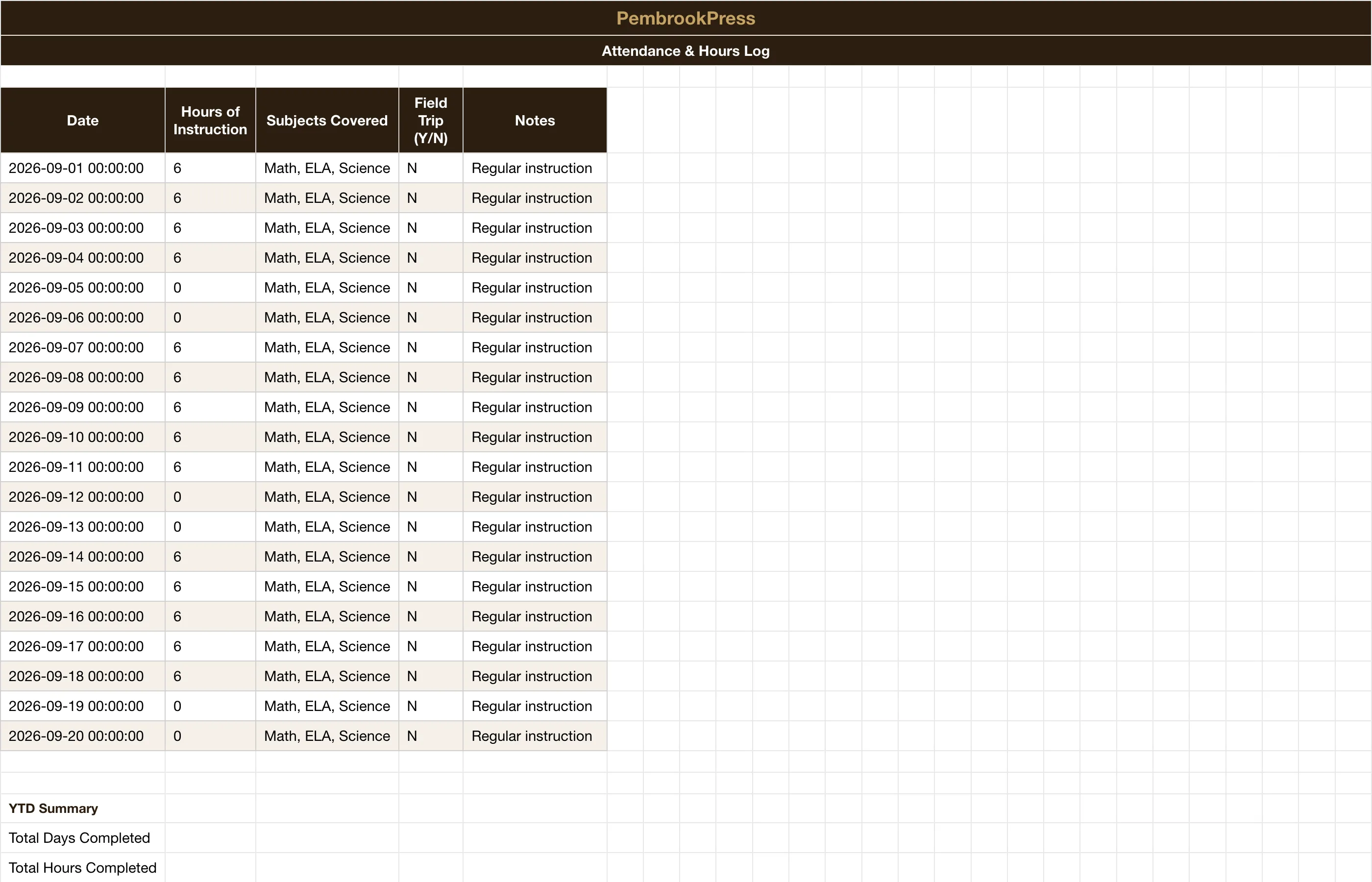Select the Notes column header
The width and height of the screenshot is (1372, 882).
(x=535, y=120)
